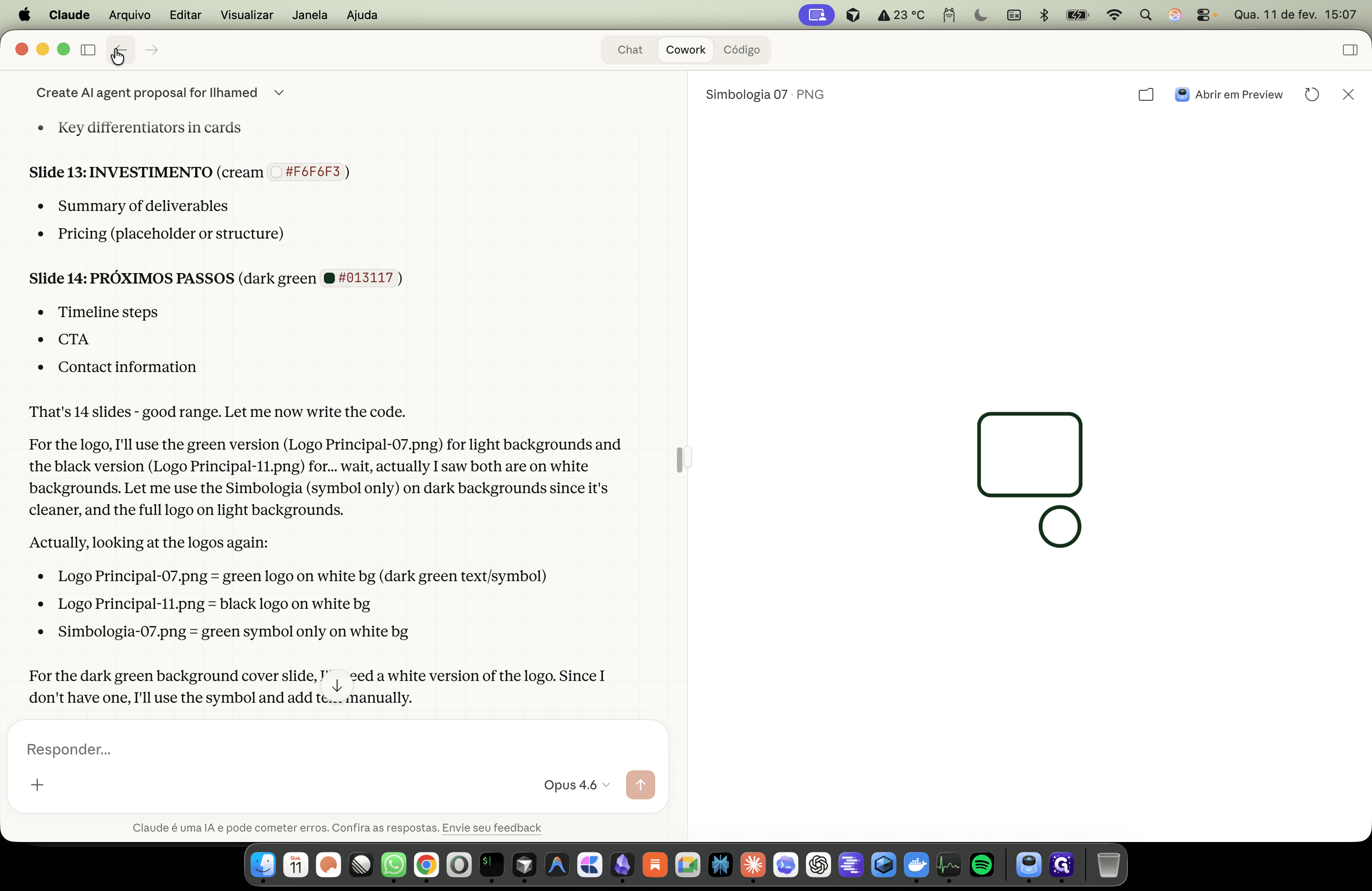Toggle the Focus moon icon in menu bar
Image resolution: width=1372 pixels, height=891 pixels.
point(980,15)
